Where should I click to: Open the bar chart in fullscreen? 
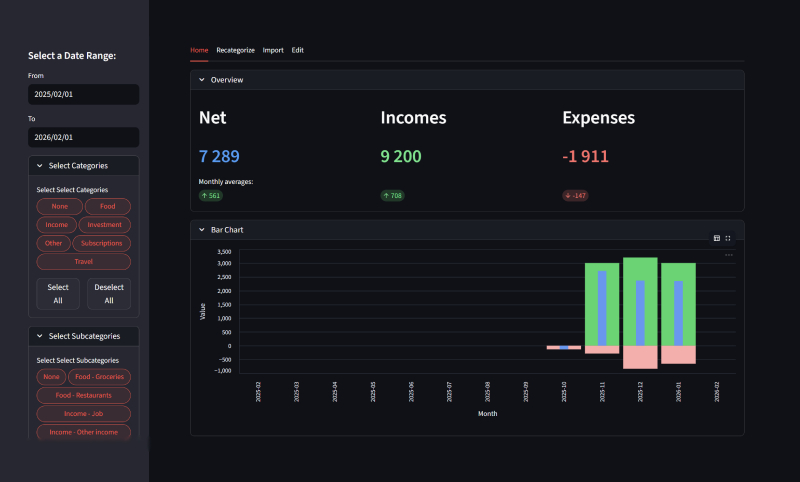[x=728, y=238]
